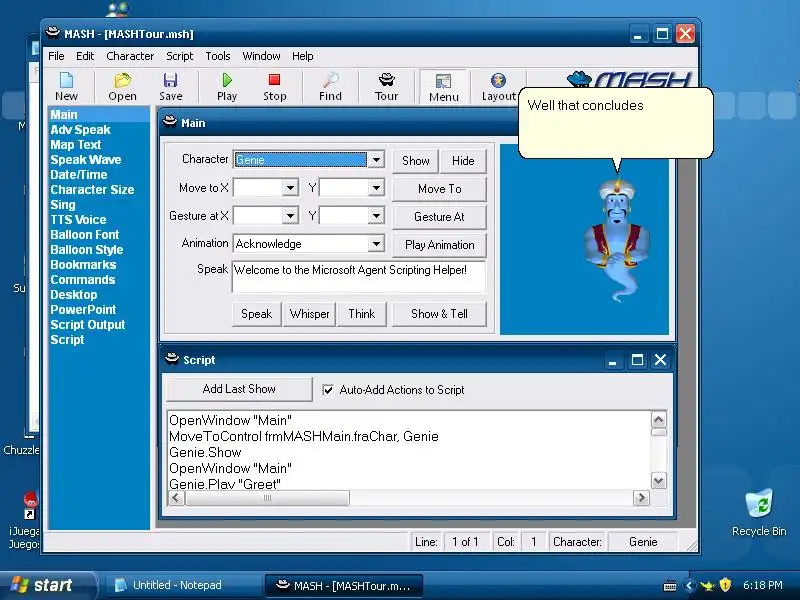Select Adv Speak in the side list
Viewport: 800px width, 600px height.
(x=81, y=130)
